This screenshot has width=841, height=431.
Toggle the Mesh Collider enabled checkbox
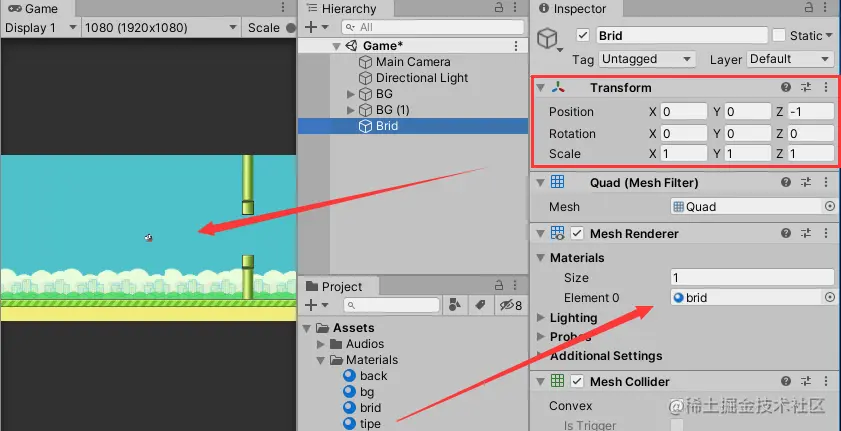[x=577, y=382]
